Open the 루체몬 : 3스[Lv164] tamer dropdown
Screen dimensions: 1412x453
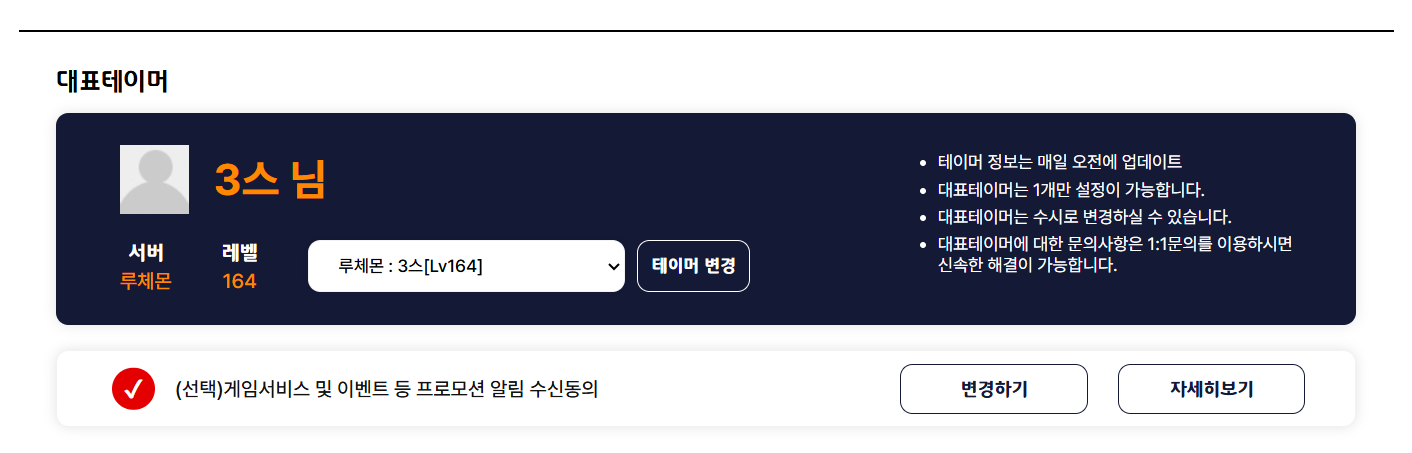466,266
